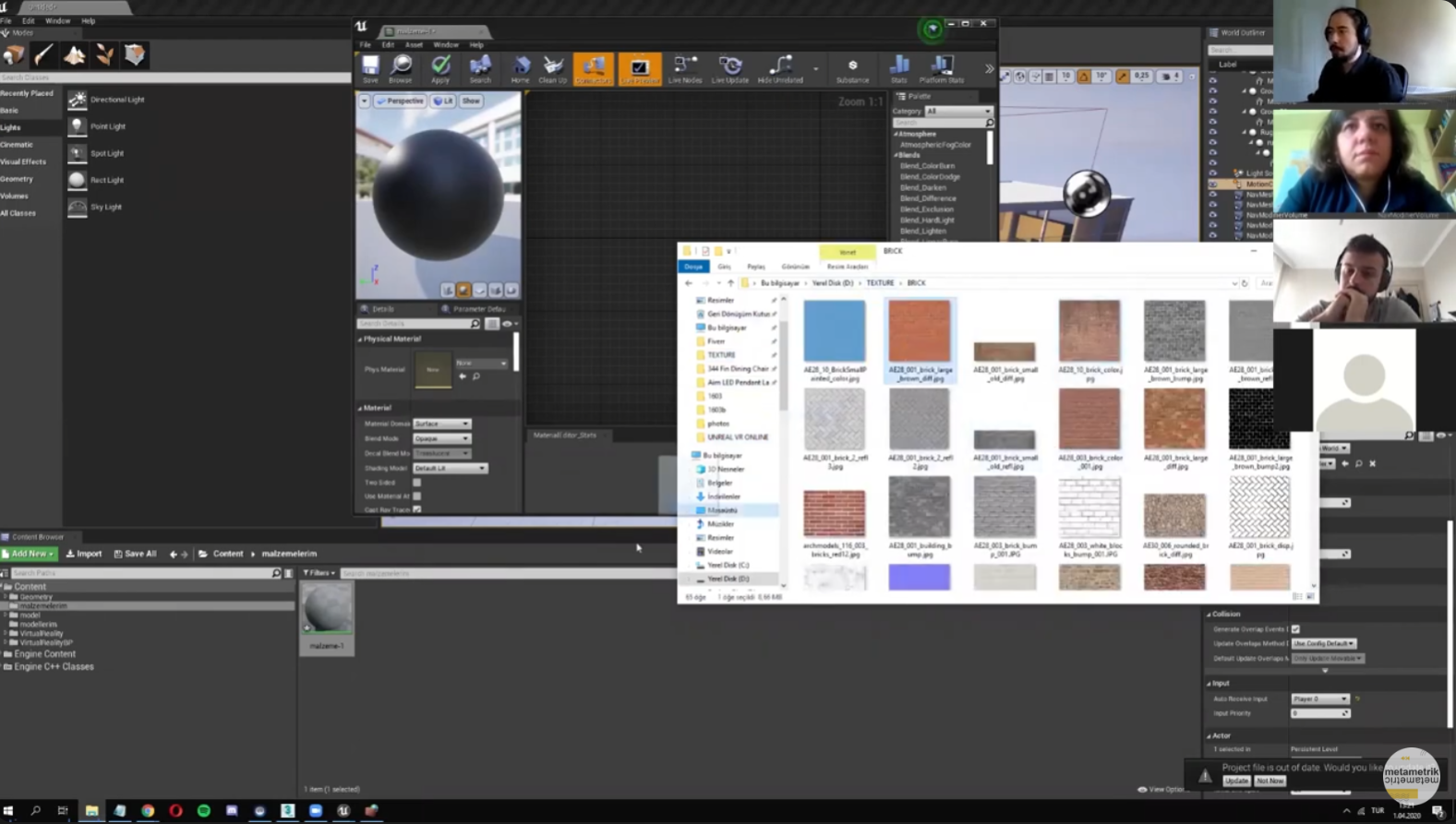Open the Dosya tab in File Explorer

point(693,267)
